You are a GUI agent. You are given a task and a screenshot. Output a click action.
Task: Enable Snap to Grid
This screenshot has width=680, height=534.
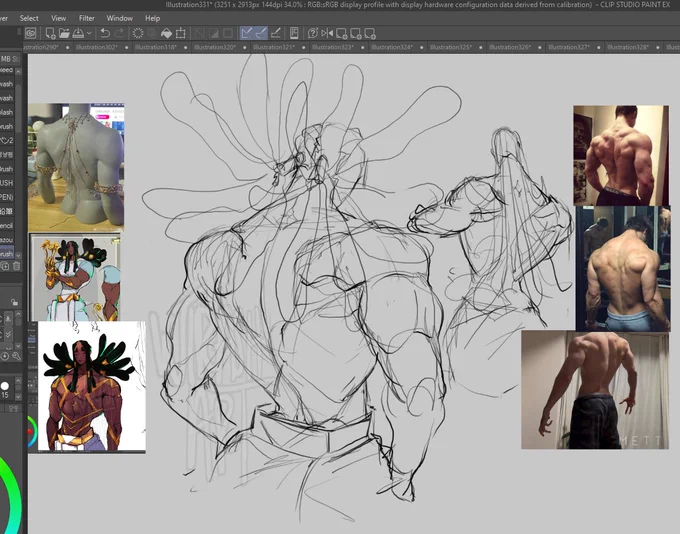275,33
